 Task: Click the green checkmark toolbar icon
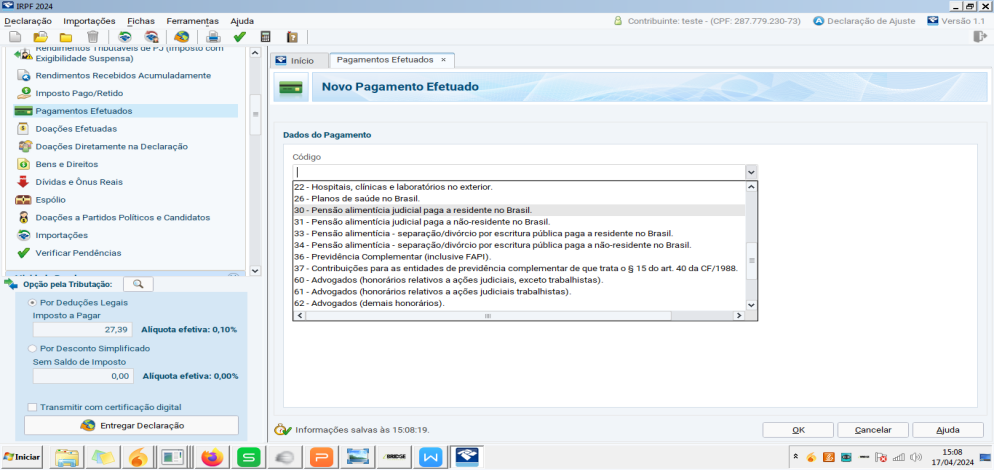240,37
